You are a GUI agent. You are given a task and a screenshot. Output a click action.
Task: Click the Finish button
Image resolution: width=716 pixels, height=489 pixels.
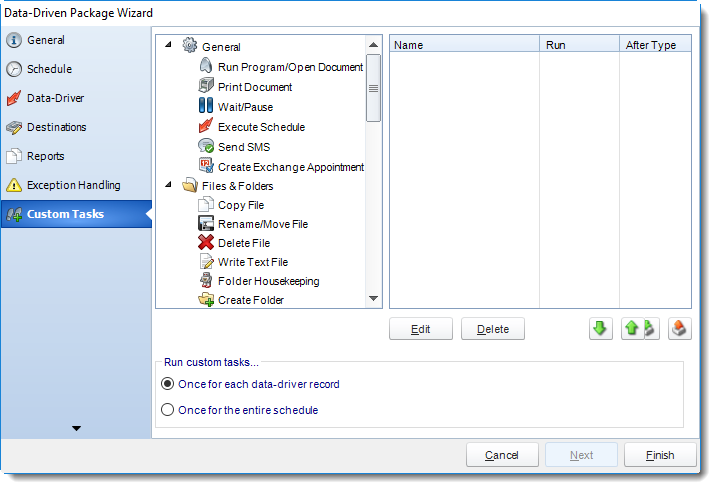click(x=660, y=455)
